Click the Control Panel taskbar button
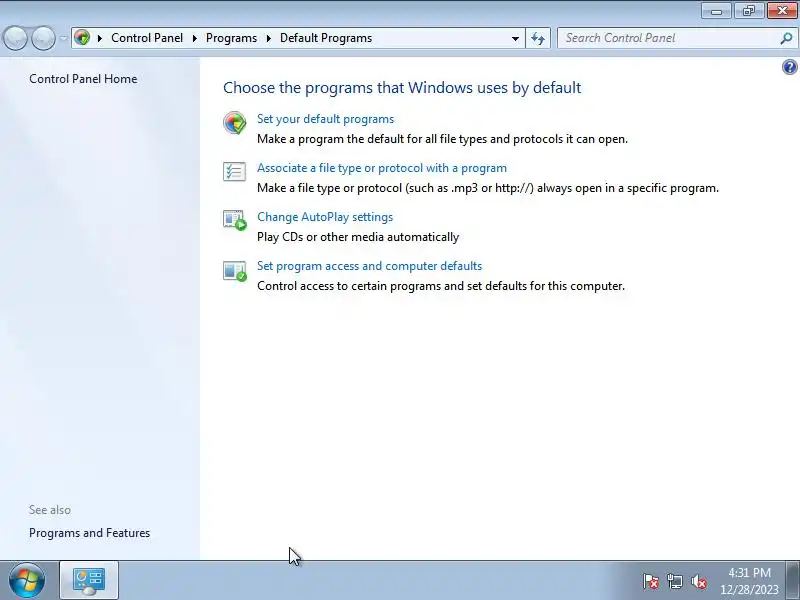 (89, 580)
